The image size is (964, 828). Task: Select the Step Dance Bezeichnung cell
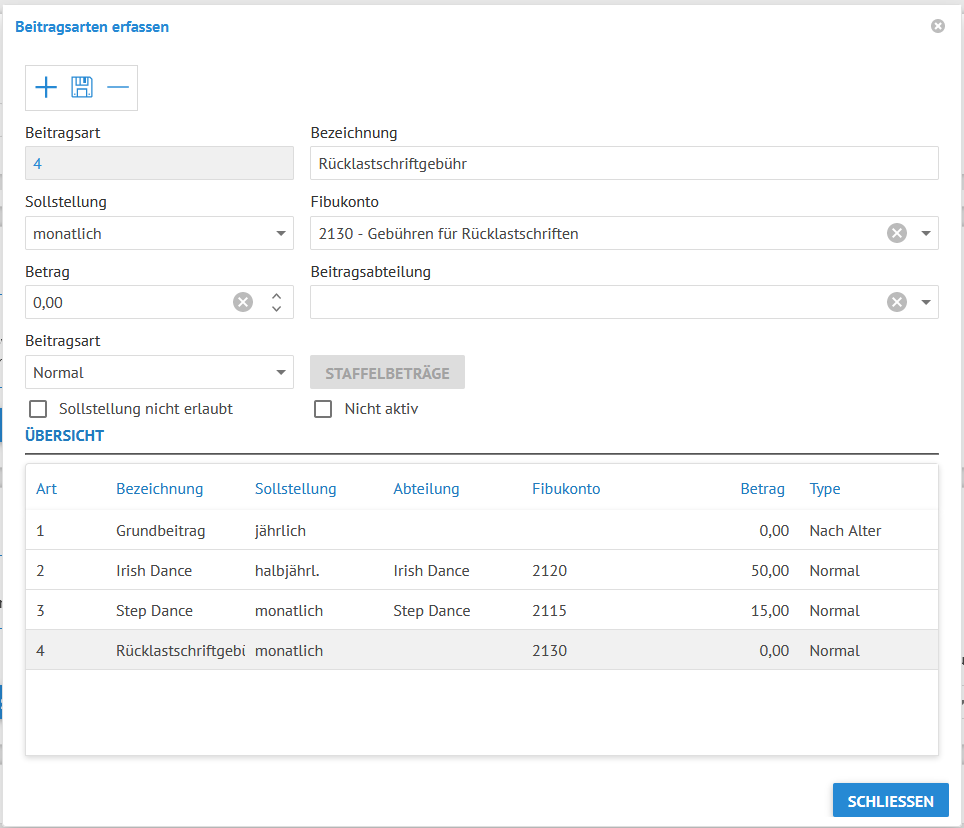pos(154,610)
